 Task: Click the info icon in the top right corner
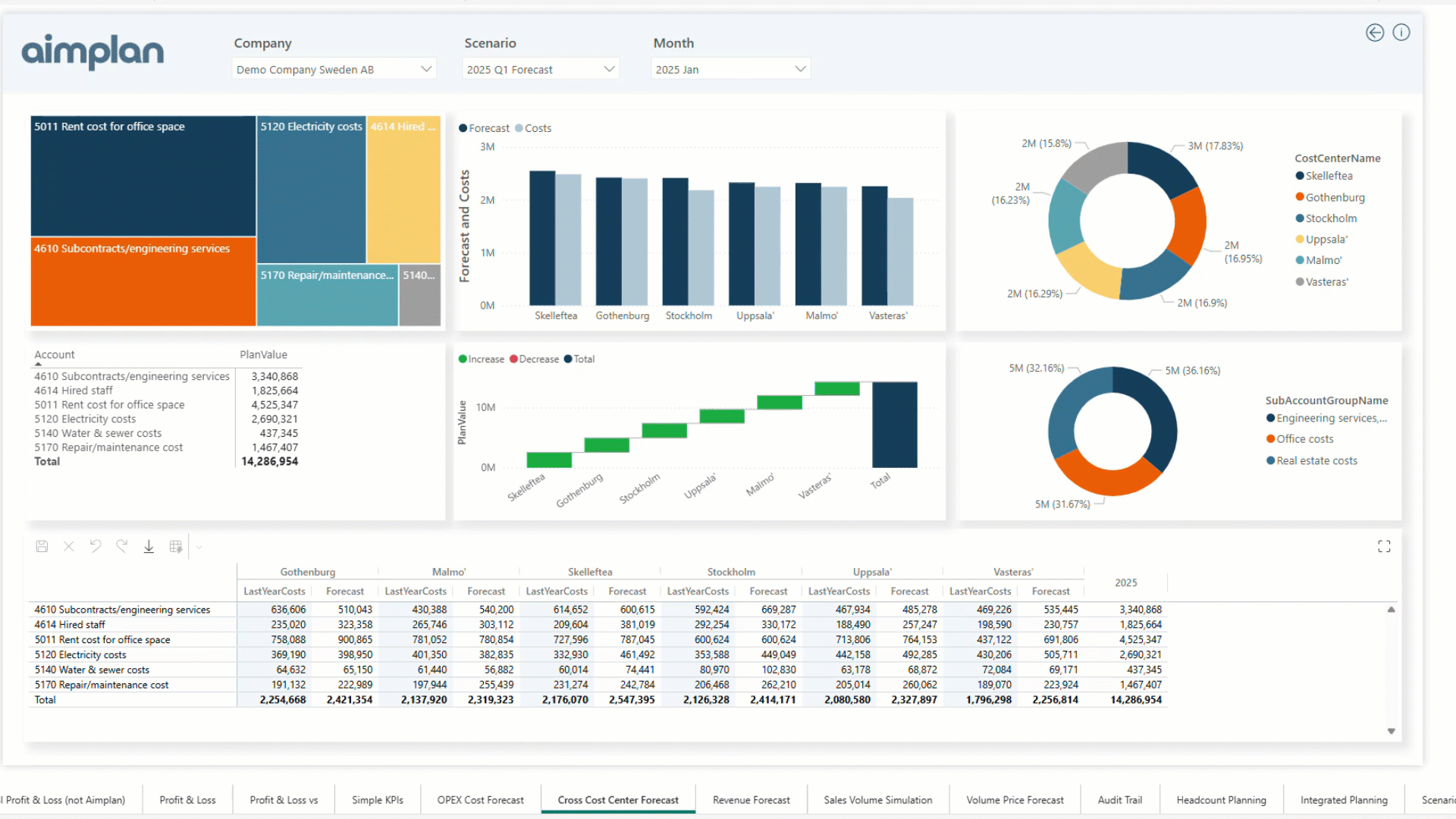point(1401,33)
